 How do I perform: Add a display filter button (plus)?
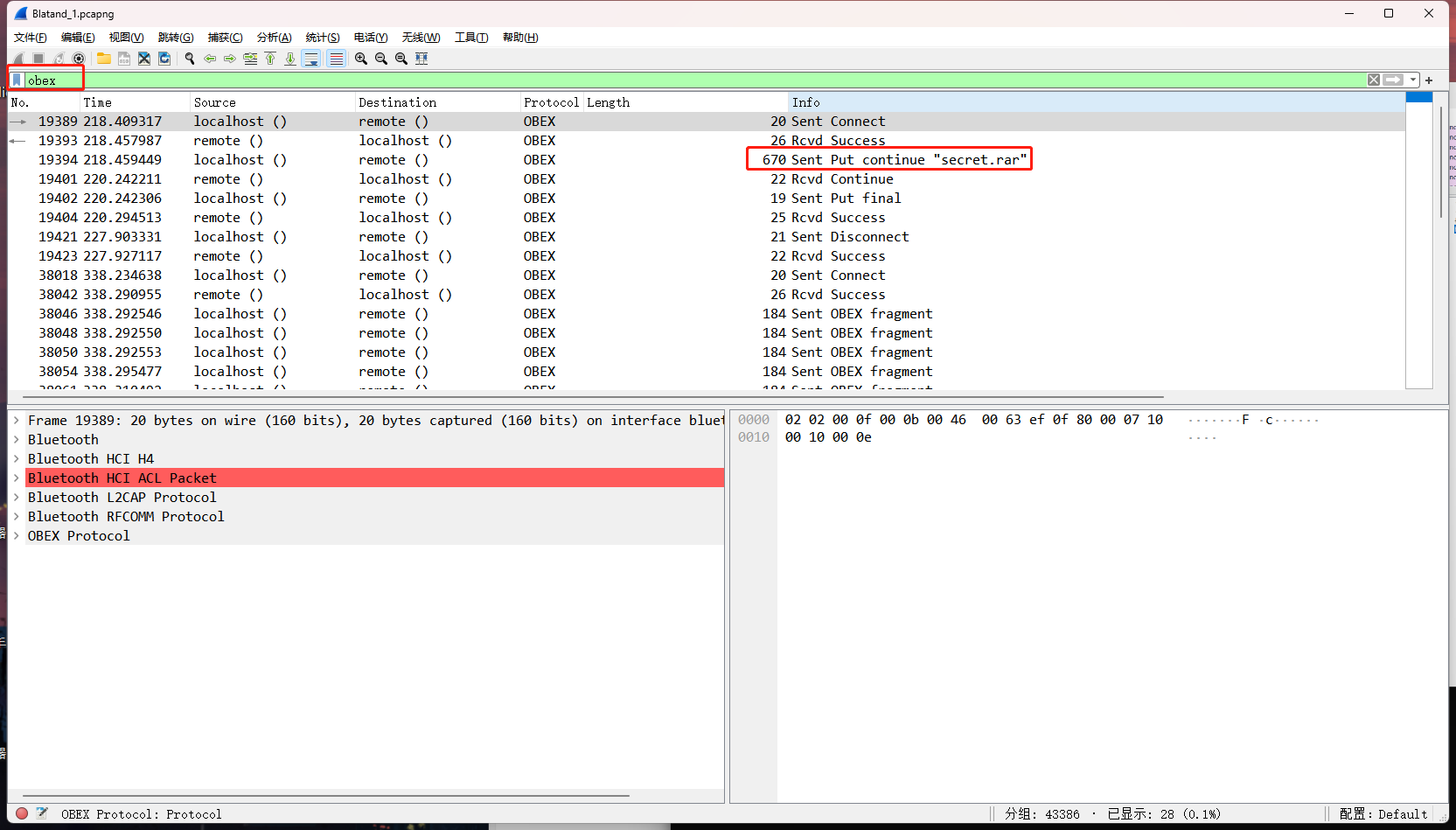[x=1429, y=80]
